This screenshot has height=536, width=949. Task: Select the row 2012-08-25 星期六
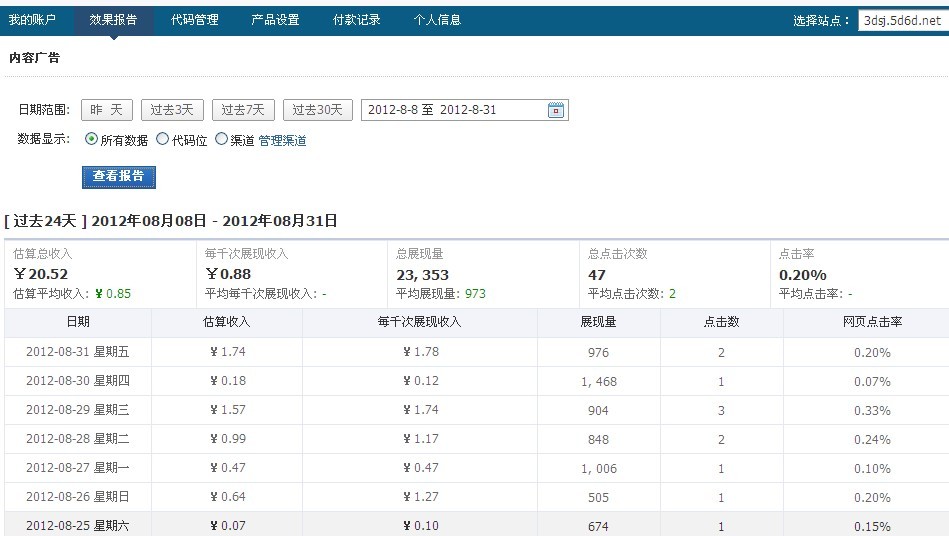477,525
